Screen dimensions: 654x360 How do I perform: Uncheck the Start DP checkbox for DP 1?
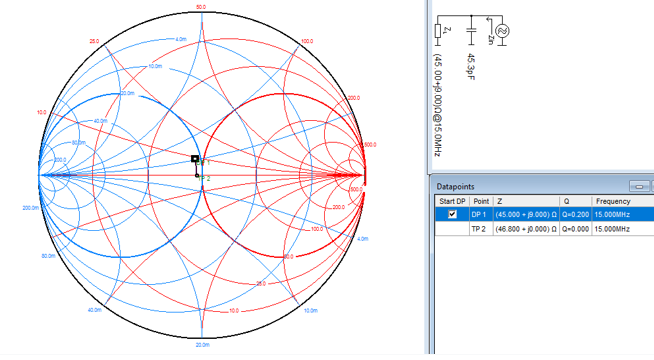pyautogui.click(x=453, y=214)
